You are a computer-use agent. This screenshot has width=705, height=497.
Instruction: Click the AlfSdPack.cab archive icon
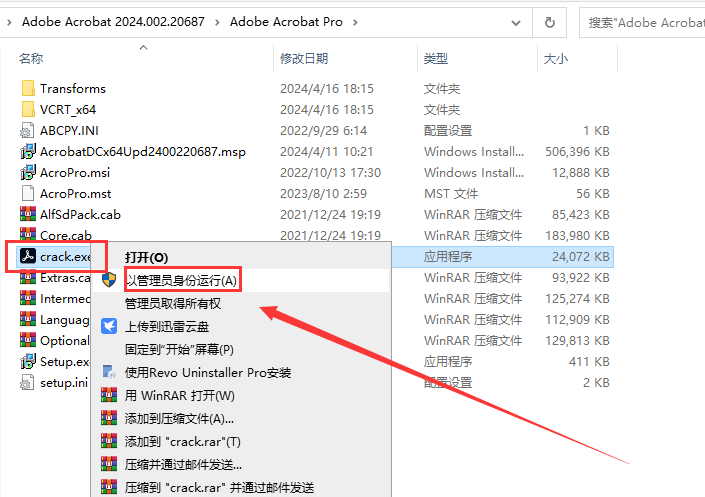click(x=28, y=214)
